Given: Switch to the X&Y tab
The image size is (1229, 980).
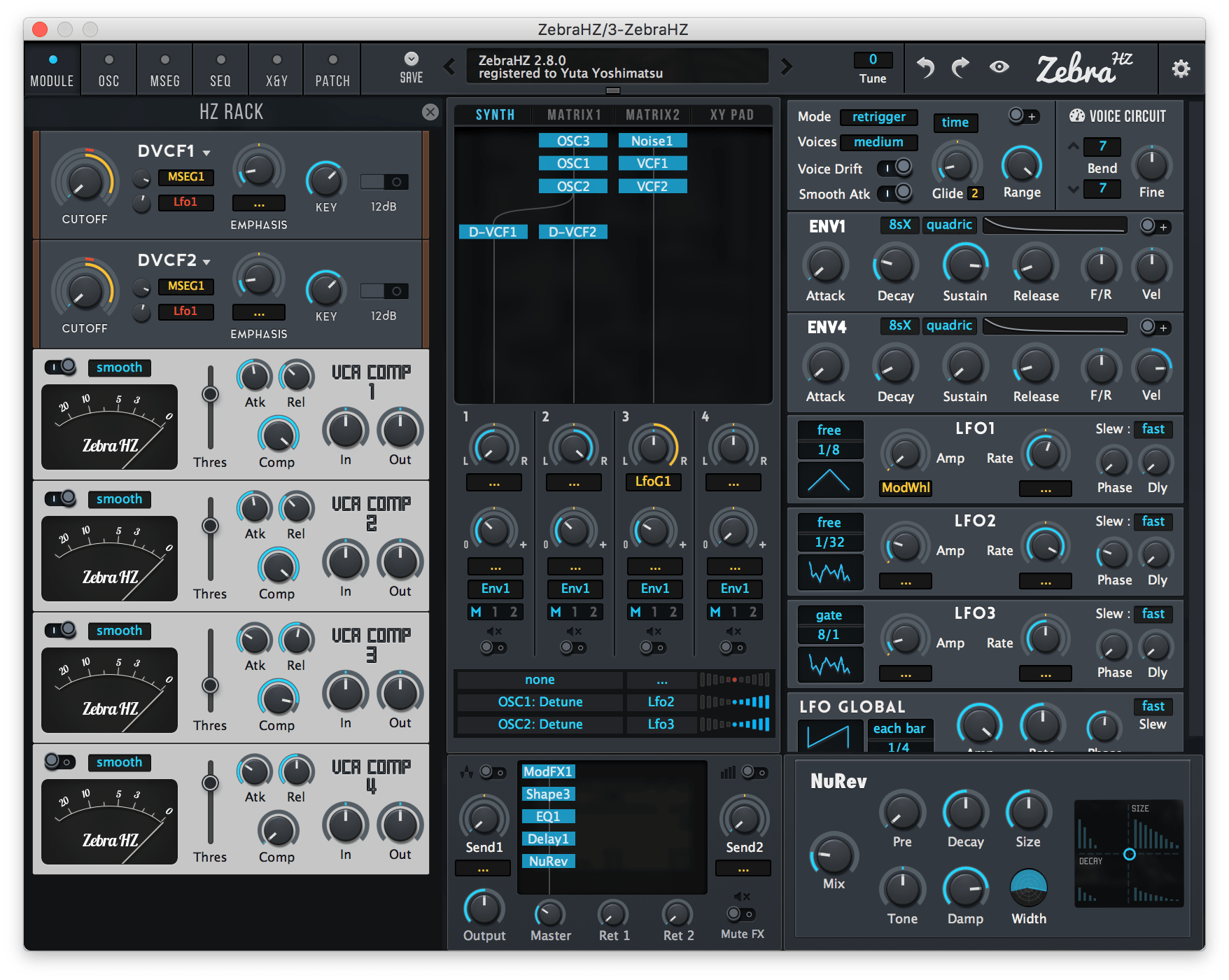Looking at the screenshot, I should point(276,71).
